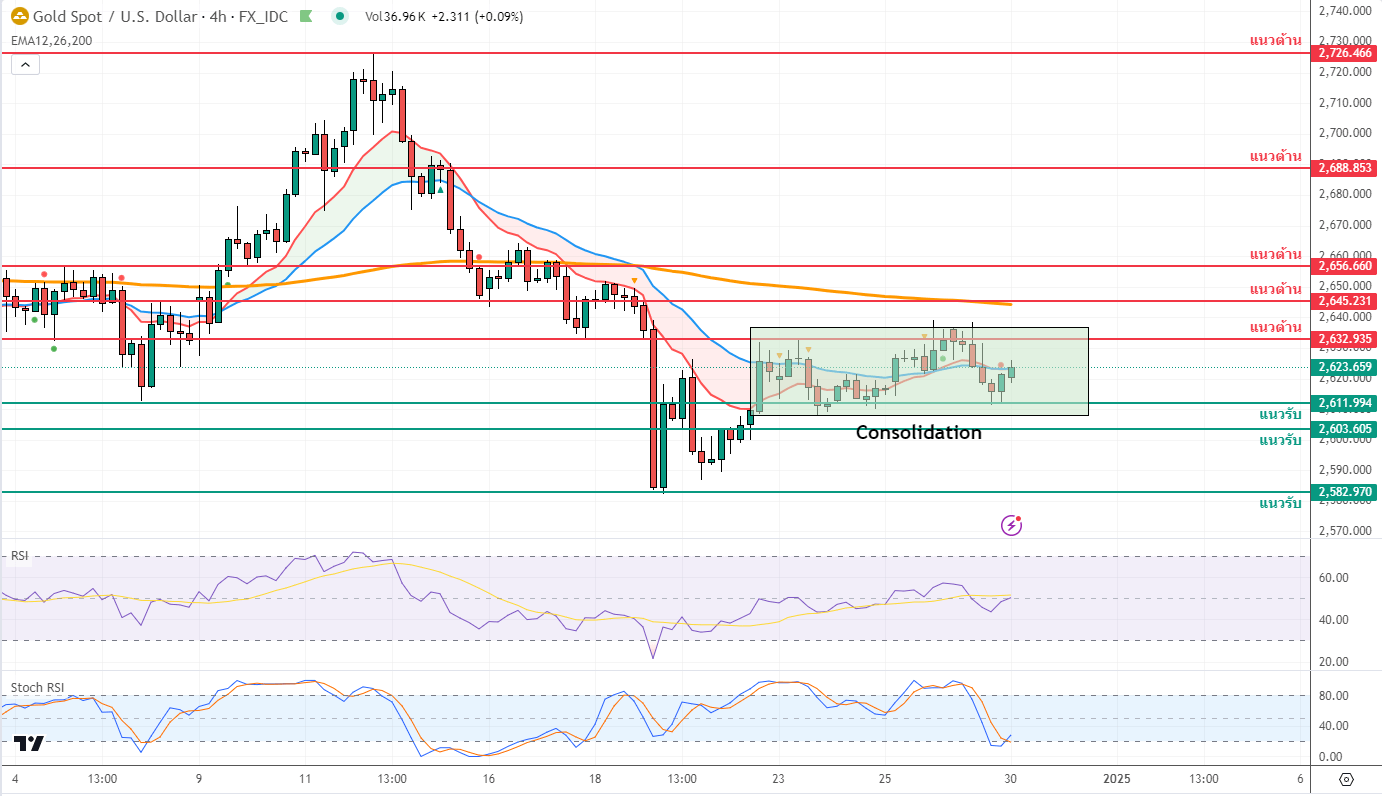The height and width of the screenshot is (796, 1382).
Task: Click แนวต้าน label above 2,645.231
Action: (x=1275, y=289)
